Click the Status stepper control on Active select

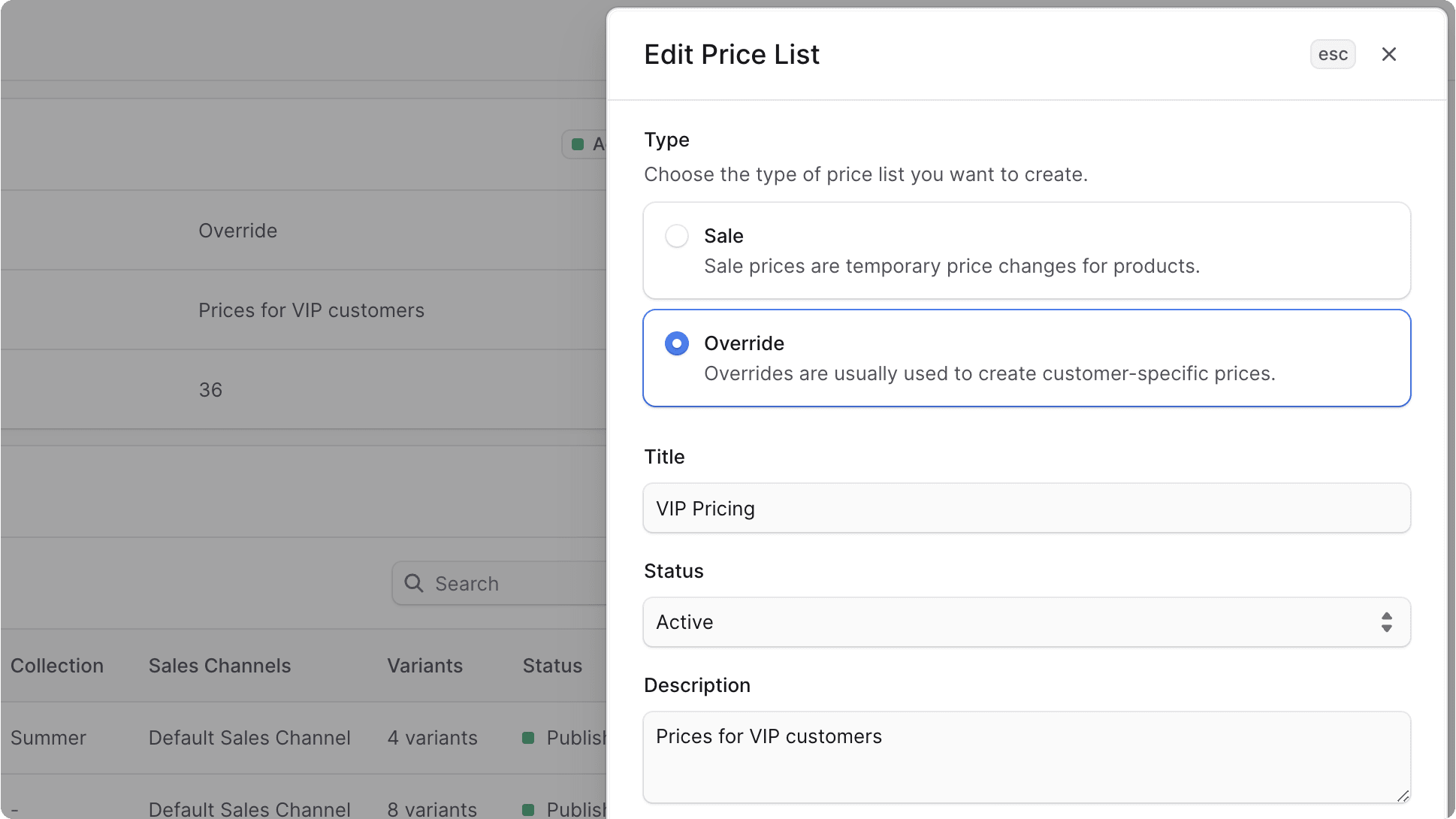[x=1386, y=621]
